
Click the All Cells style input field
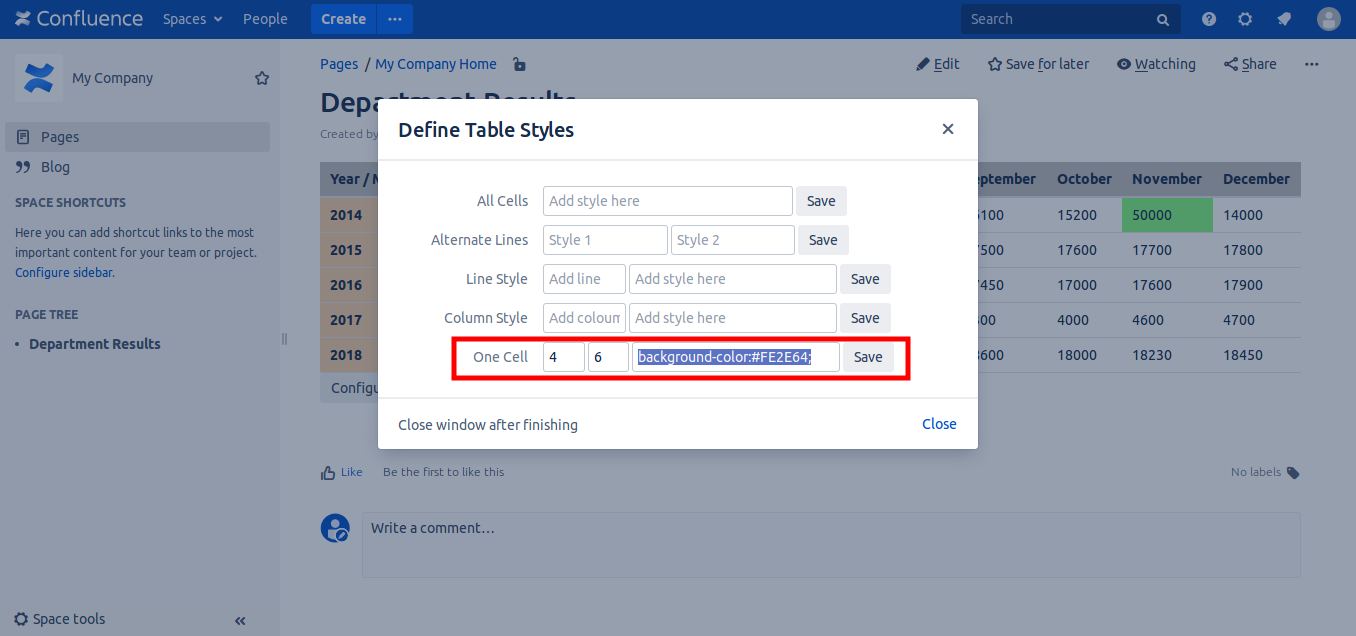[667, 201]
